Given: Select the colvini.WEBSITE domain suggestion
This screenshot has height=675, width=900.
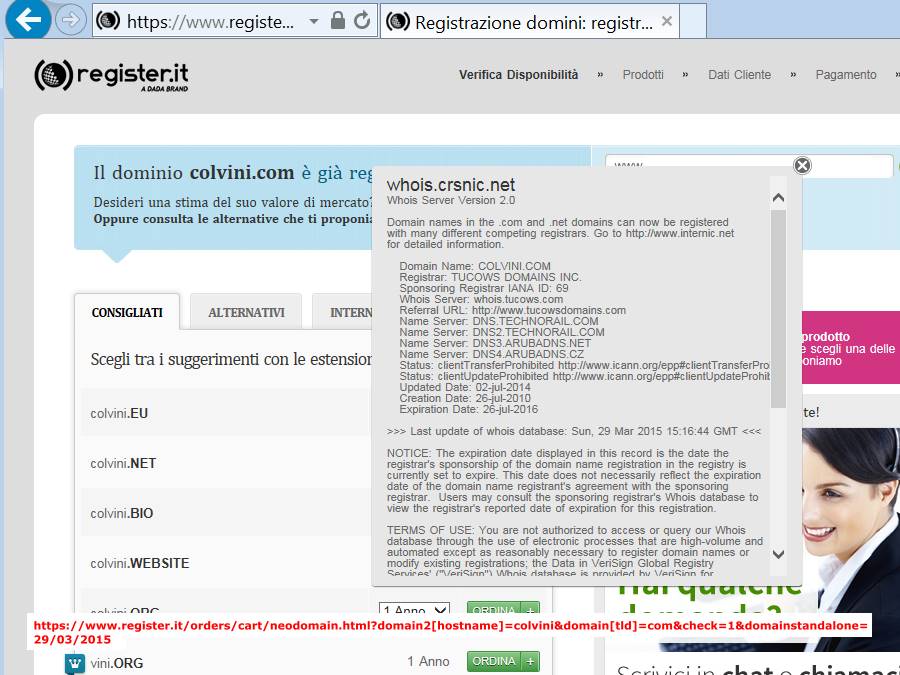Looking at the screenshot, I should (139, 563).
